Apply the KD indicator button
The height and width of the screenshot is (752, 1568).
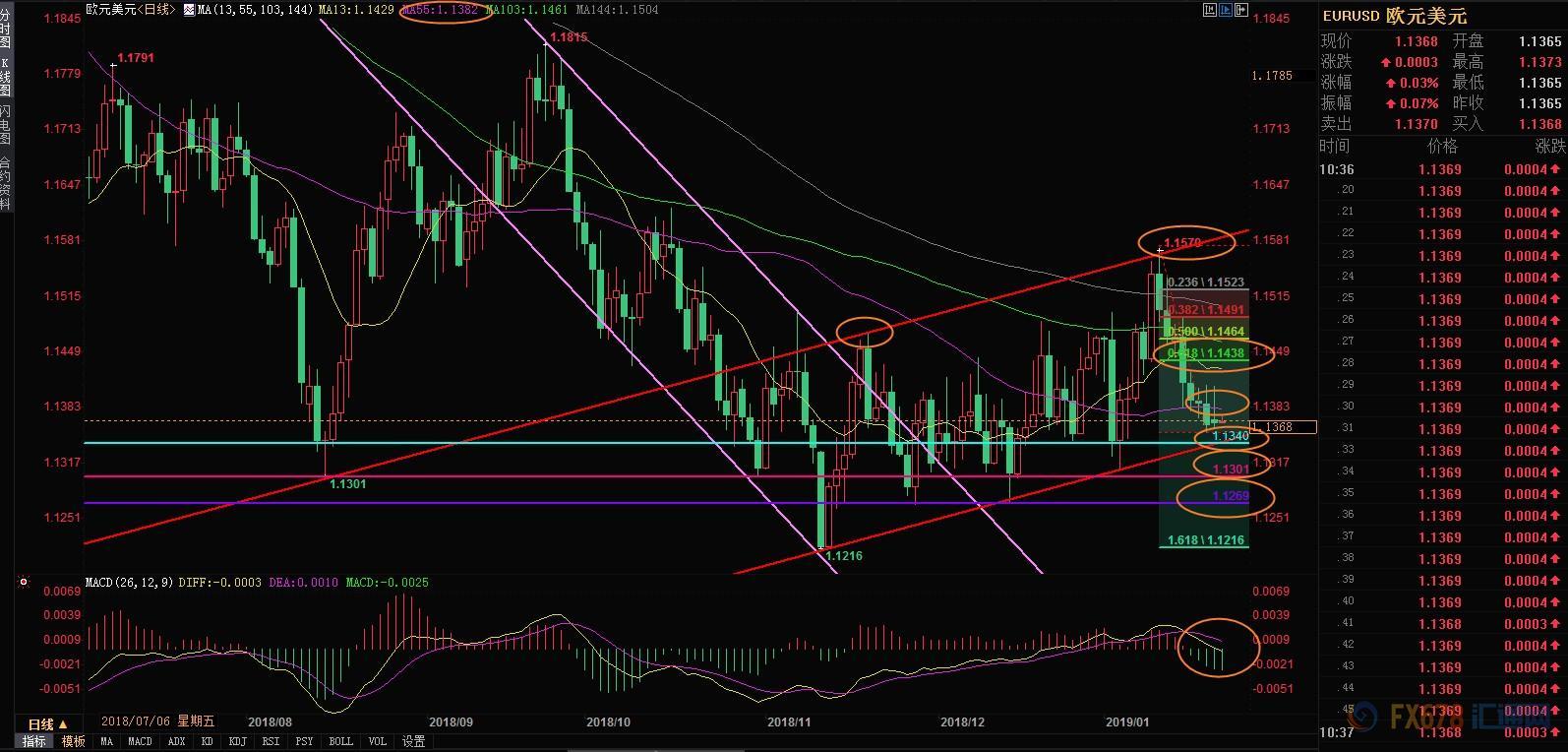(208, 741)
